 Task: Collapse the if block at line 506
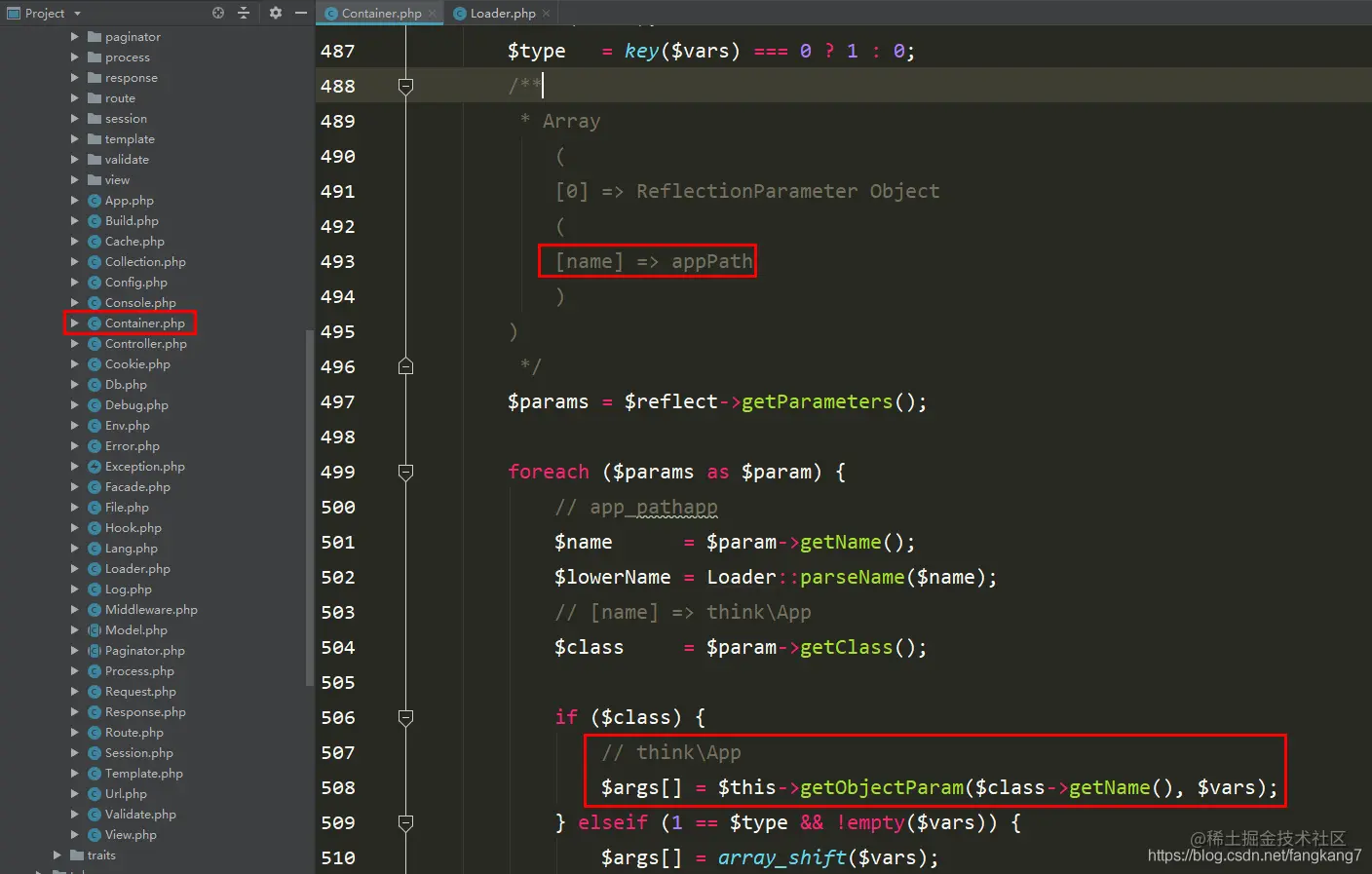tap(406, 717)
